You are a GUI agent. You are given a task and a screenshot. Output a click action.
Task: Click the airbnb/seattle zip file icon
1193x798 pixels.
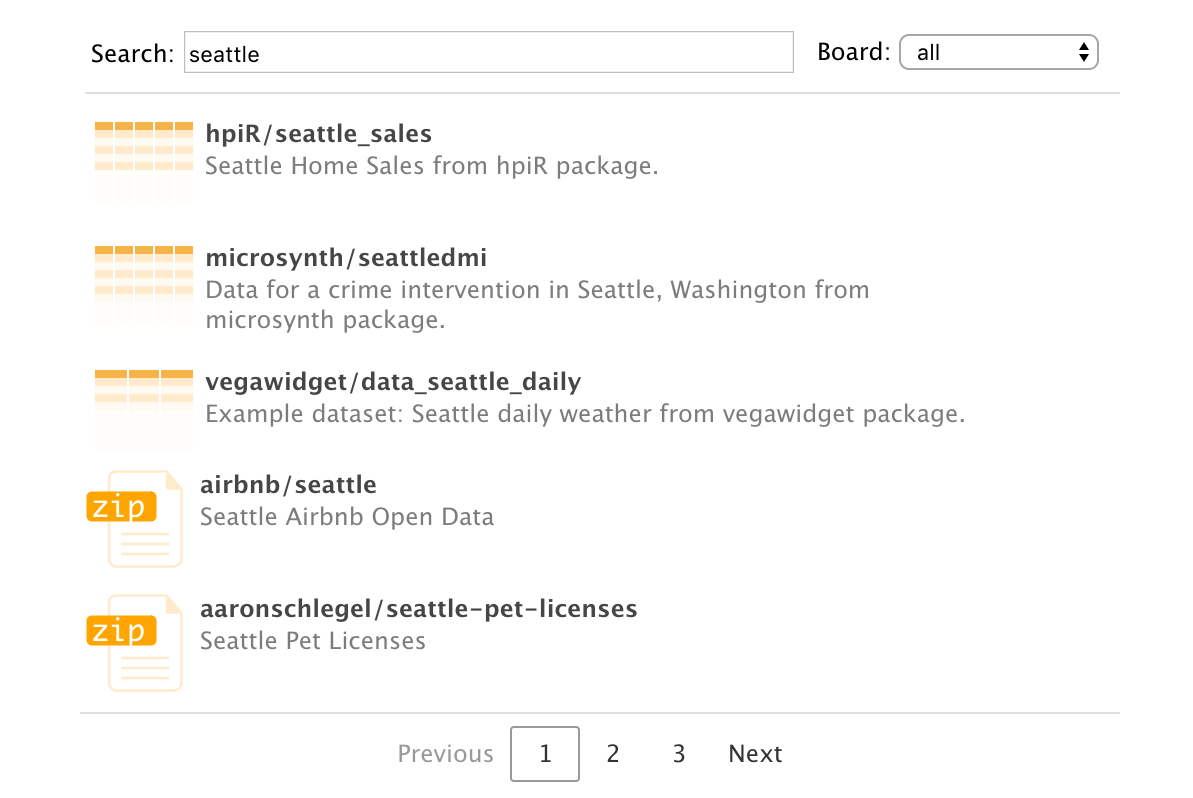pyautogui.click(x=136, y=517)
